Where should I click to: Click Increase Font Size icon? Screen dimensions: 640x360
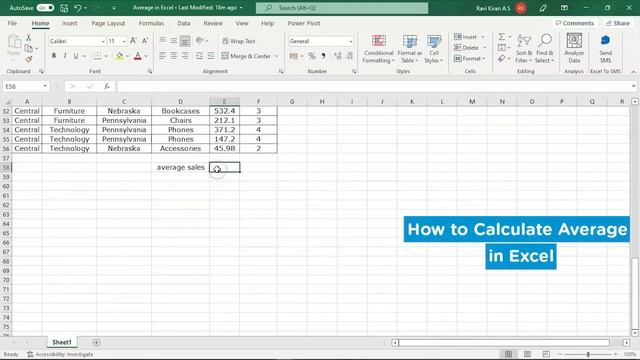coord(133,41)
